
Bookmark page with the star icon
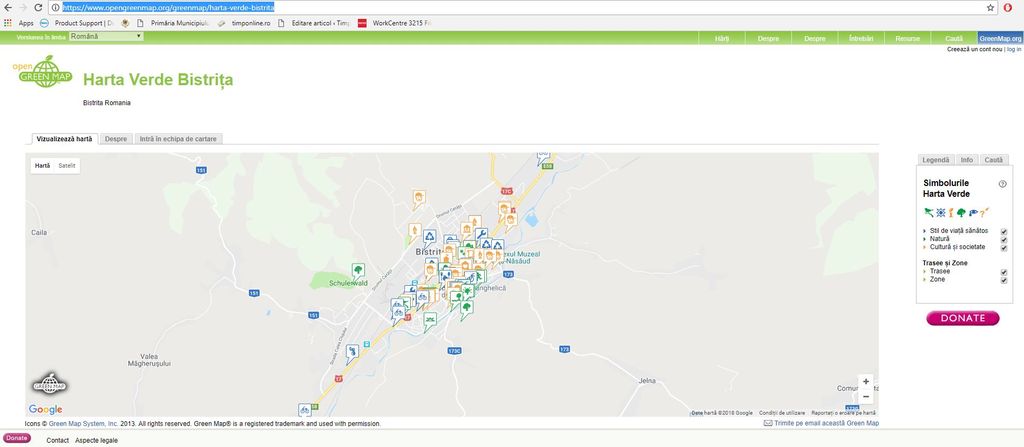click(x=990, y=7)
